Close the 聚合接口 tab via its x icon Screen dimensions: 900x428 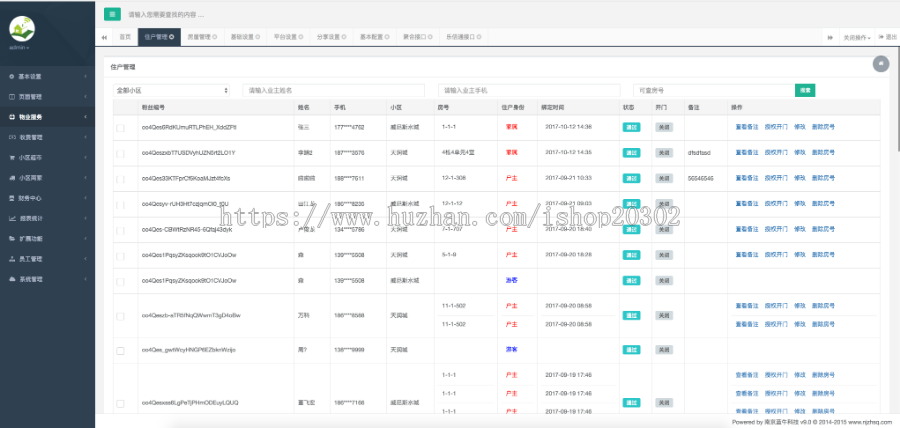pos(430,37)
